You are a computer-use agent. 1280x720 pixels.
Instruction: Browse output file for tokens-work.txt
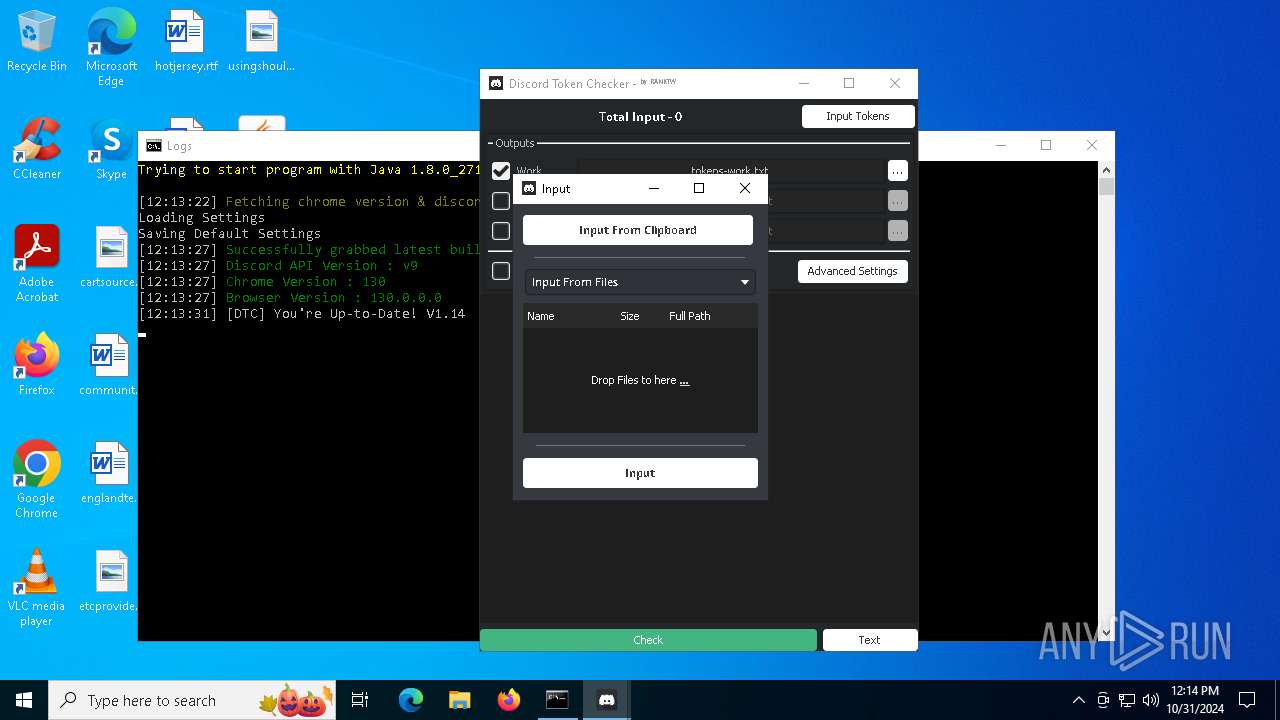click(x=898, y=171)
